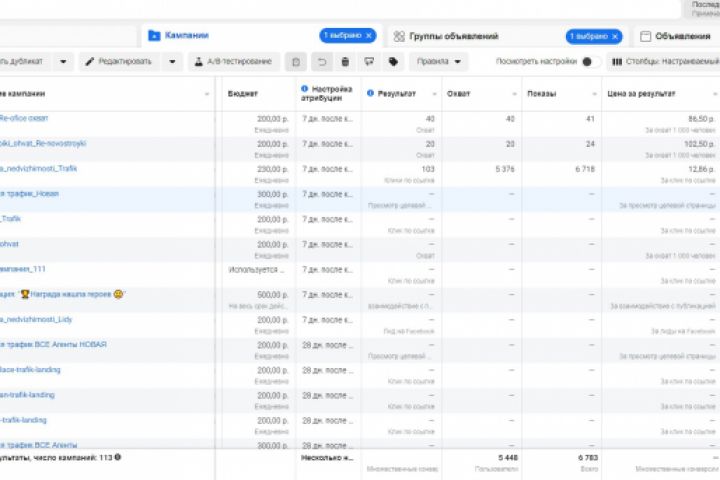The height and width of the screenshot is (480, 720).
Task: Click the undo toolbar icon
Action: point(321,62)
